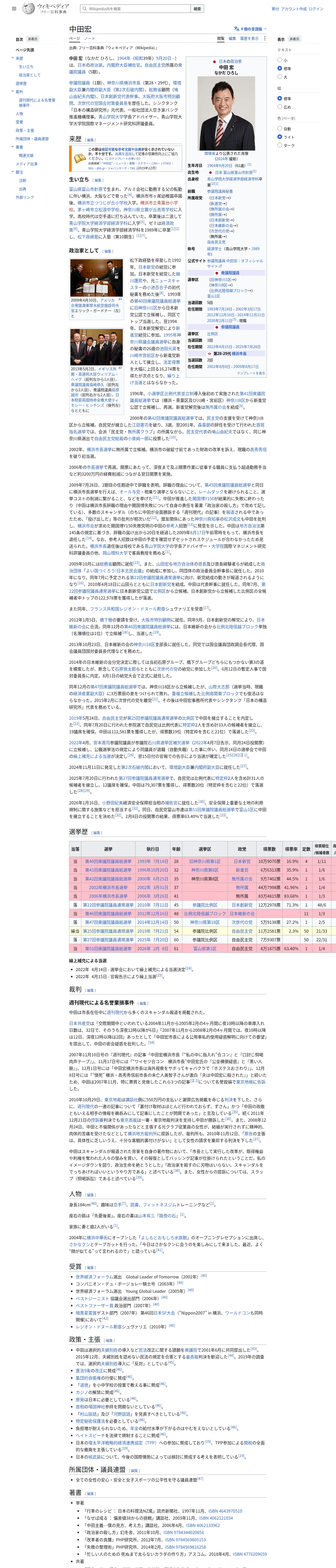336x1568 pixels.
Task: Open the 履歴を表示 tab
Action: pyautogui.click(x=249, y=38)
